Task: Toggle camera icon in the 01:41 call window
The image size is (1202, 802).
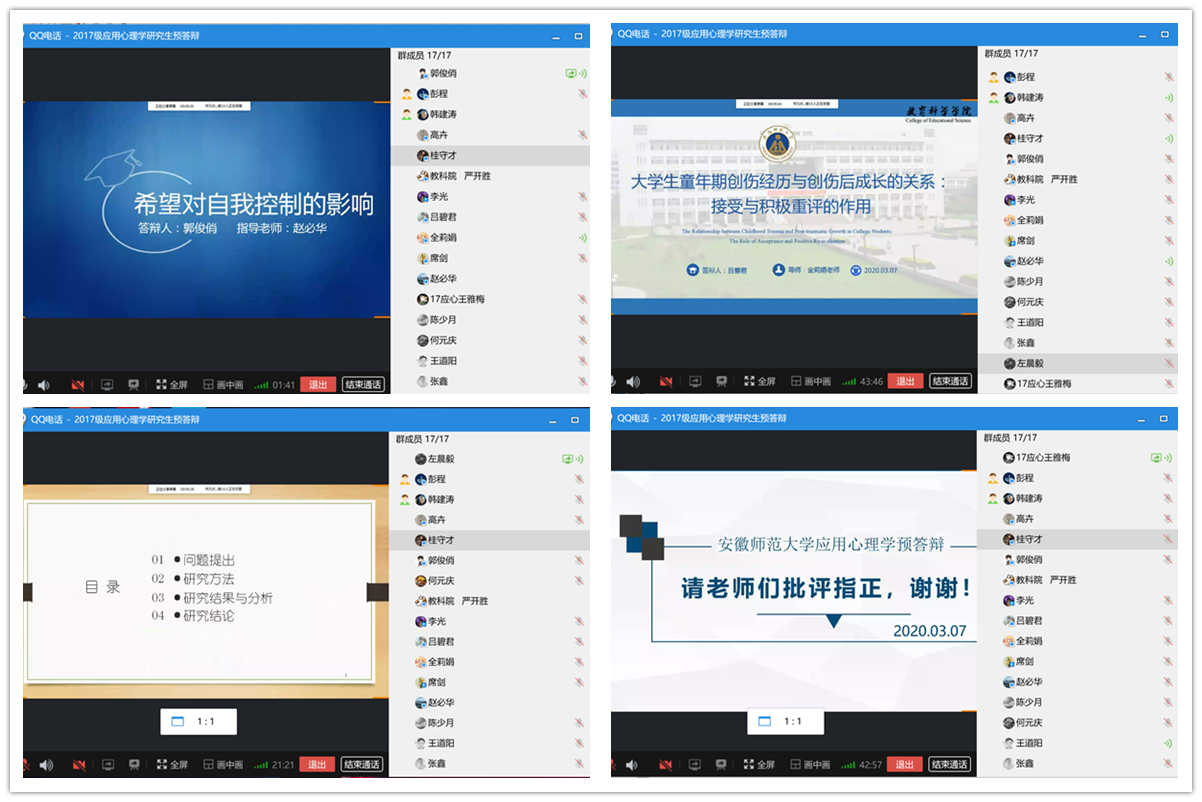Action: tap(77, 384)
